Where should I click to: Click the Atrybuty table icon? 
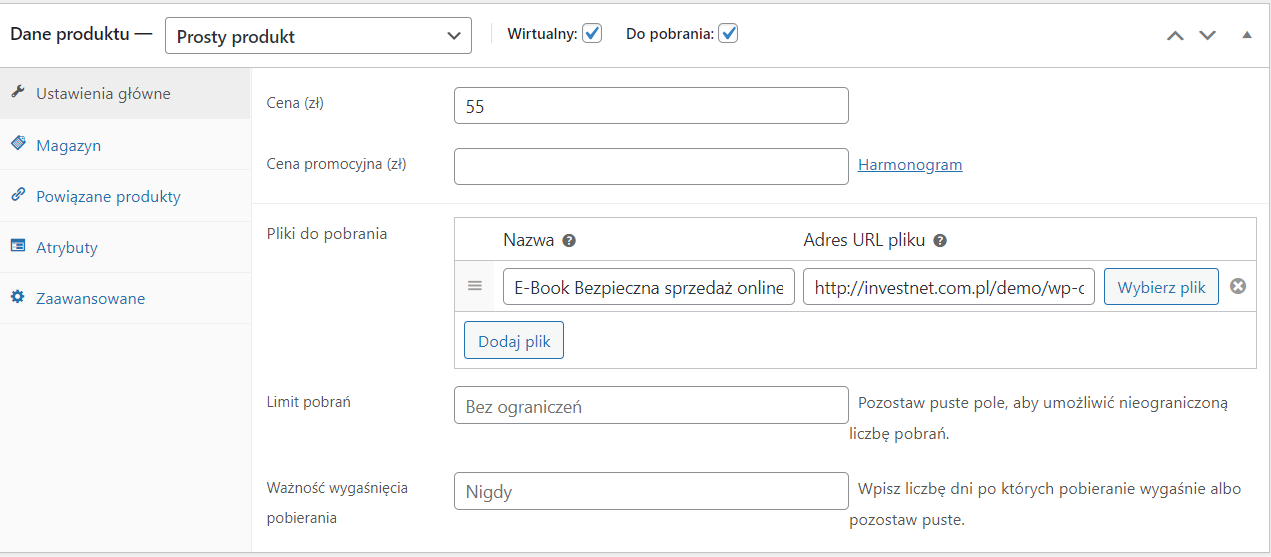pos(17,247)
